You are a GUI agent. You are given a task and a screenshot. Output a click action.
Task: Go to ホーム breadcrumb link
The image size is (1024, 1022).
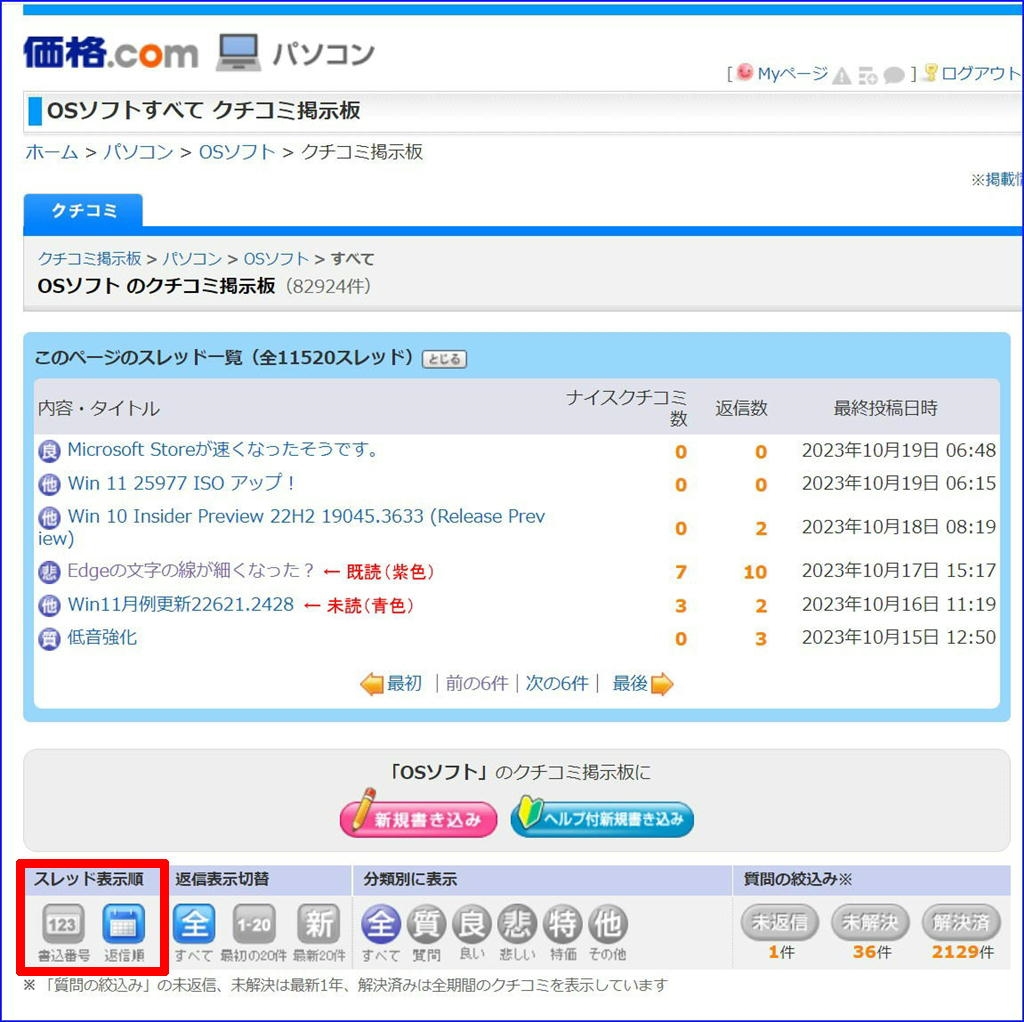52,152
